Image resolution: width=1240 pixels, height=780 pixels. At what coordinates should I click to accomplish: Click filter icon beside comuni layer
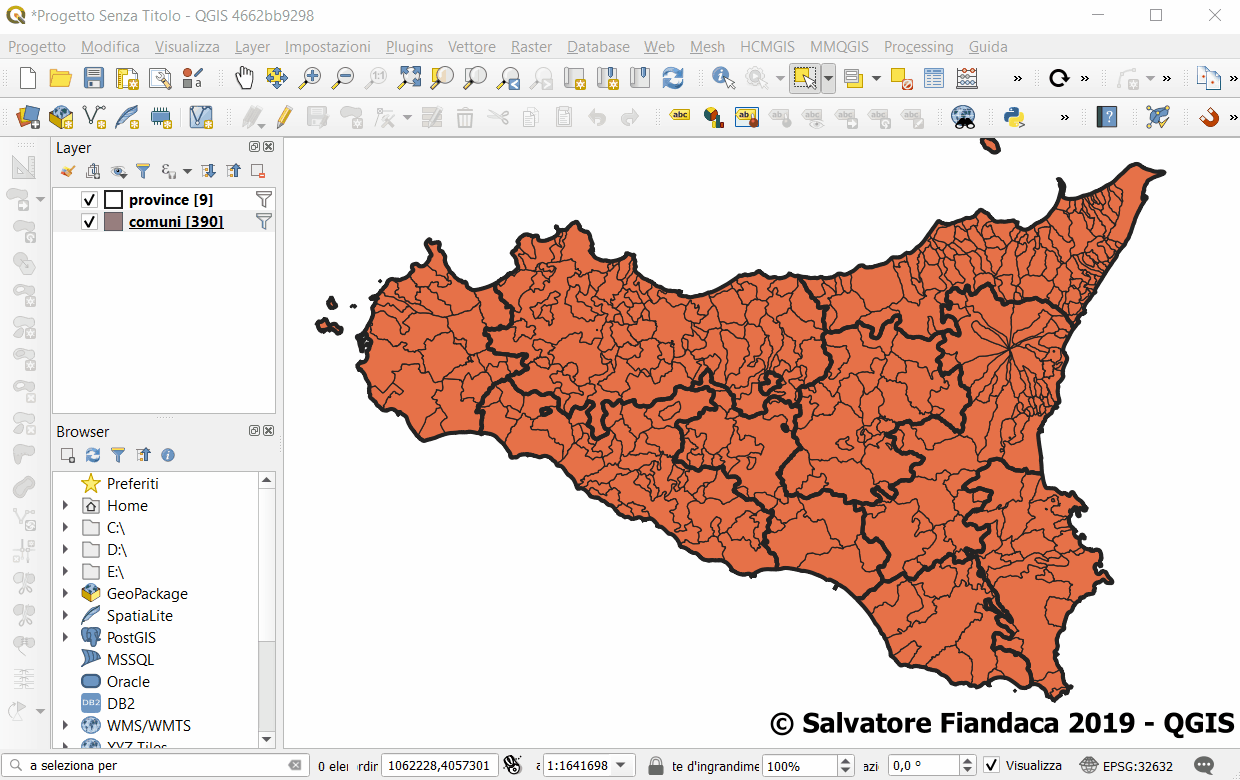[x=264, y=221]
